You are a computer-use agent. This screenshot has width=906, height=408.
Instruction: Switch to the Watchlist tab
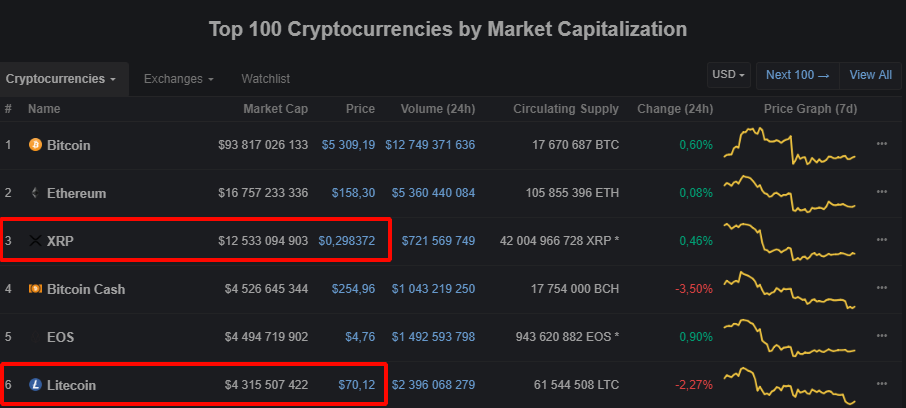click(x=266, y=79)
